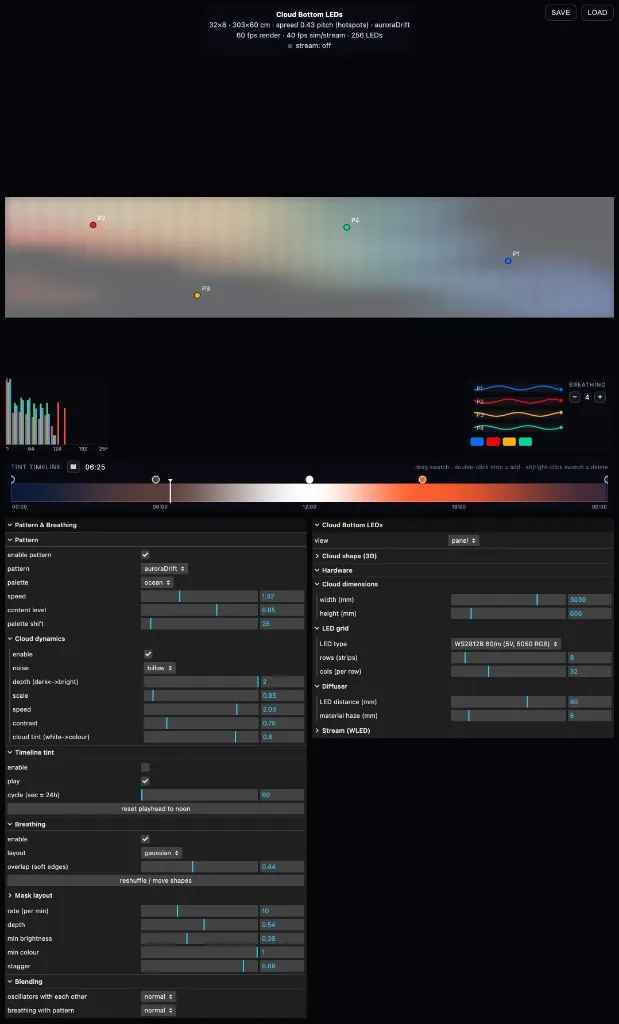Open the palette ocean dropdown
The width and height of the screenshot is (619, 1024).
pos(157,583)
